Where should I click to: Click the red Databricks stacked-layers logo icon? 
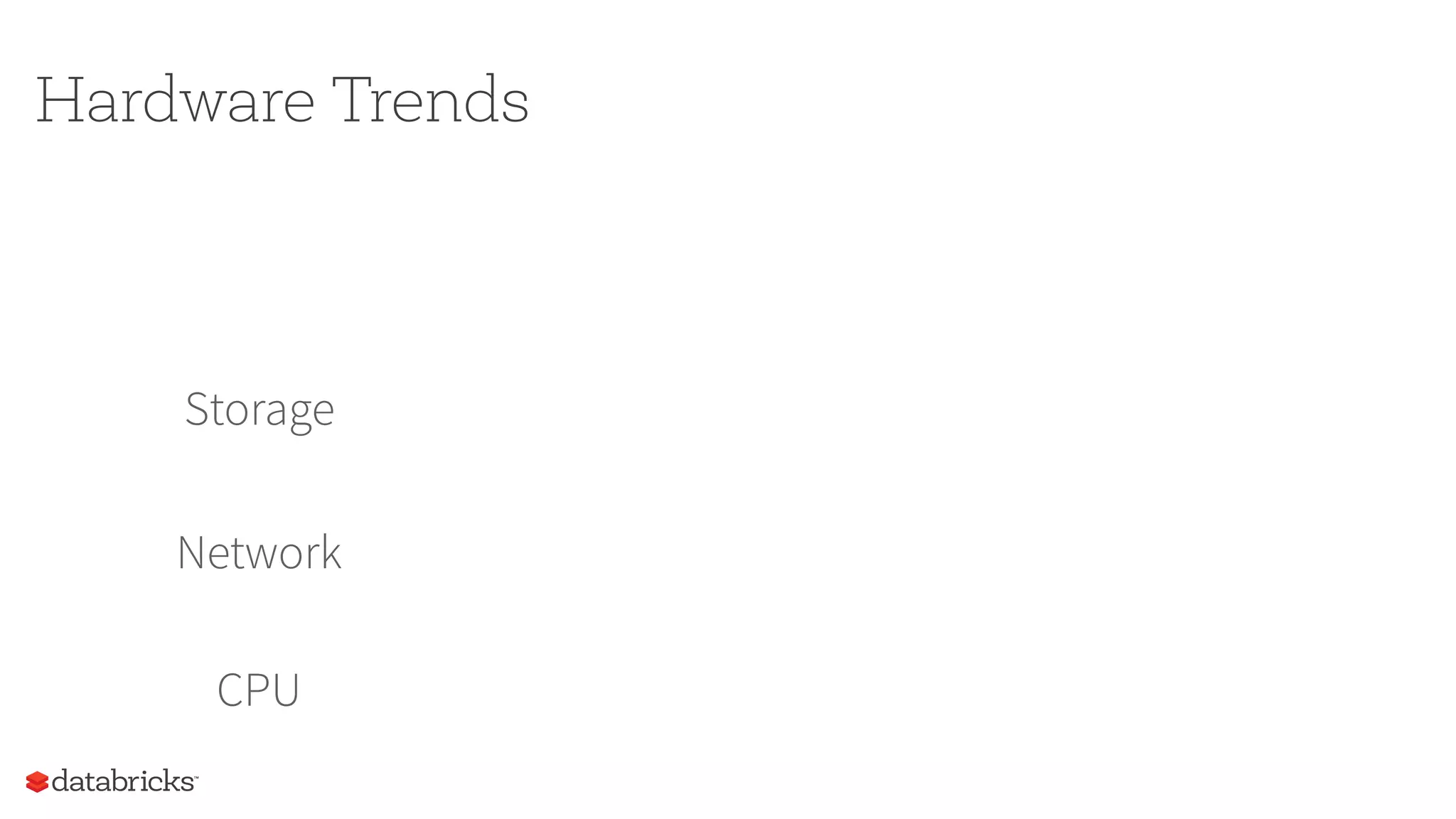(37, 781)
